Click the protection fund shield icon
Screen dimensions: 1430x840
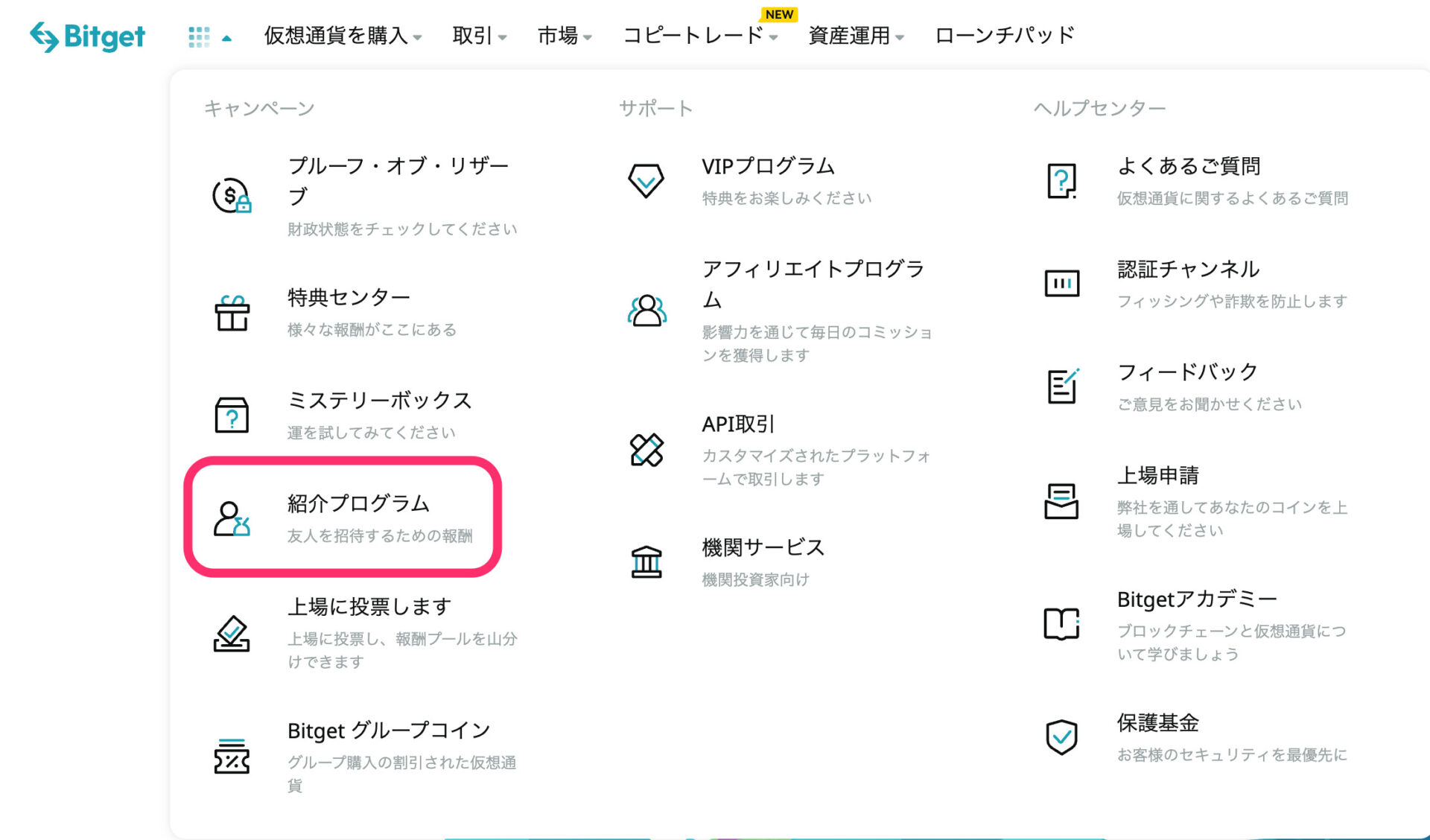click(1061, 737)
